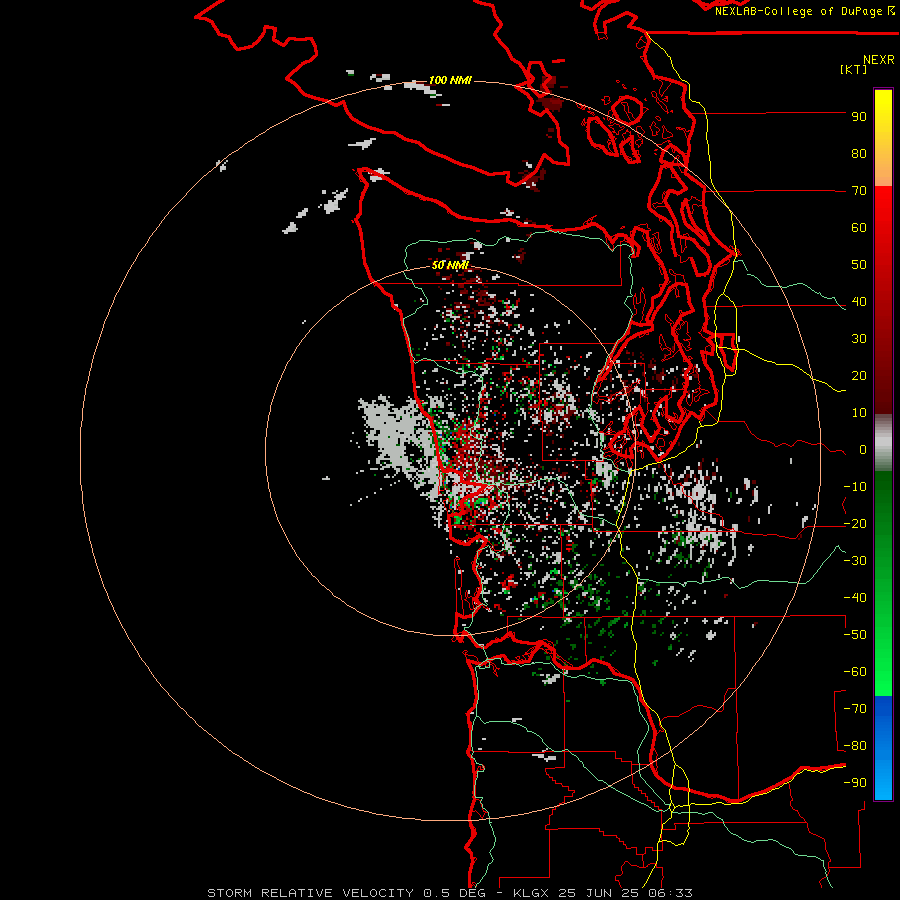Click the STORM RELATIVE VELOCITY product title
900x900 pixels.
[311, 893]
